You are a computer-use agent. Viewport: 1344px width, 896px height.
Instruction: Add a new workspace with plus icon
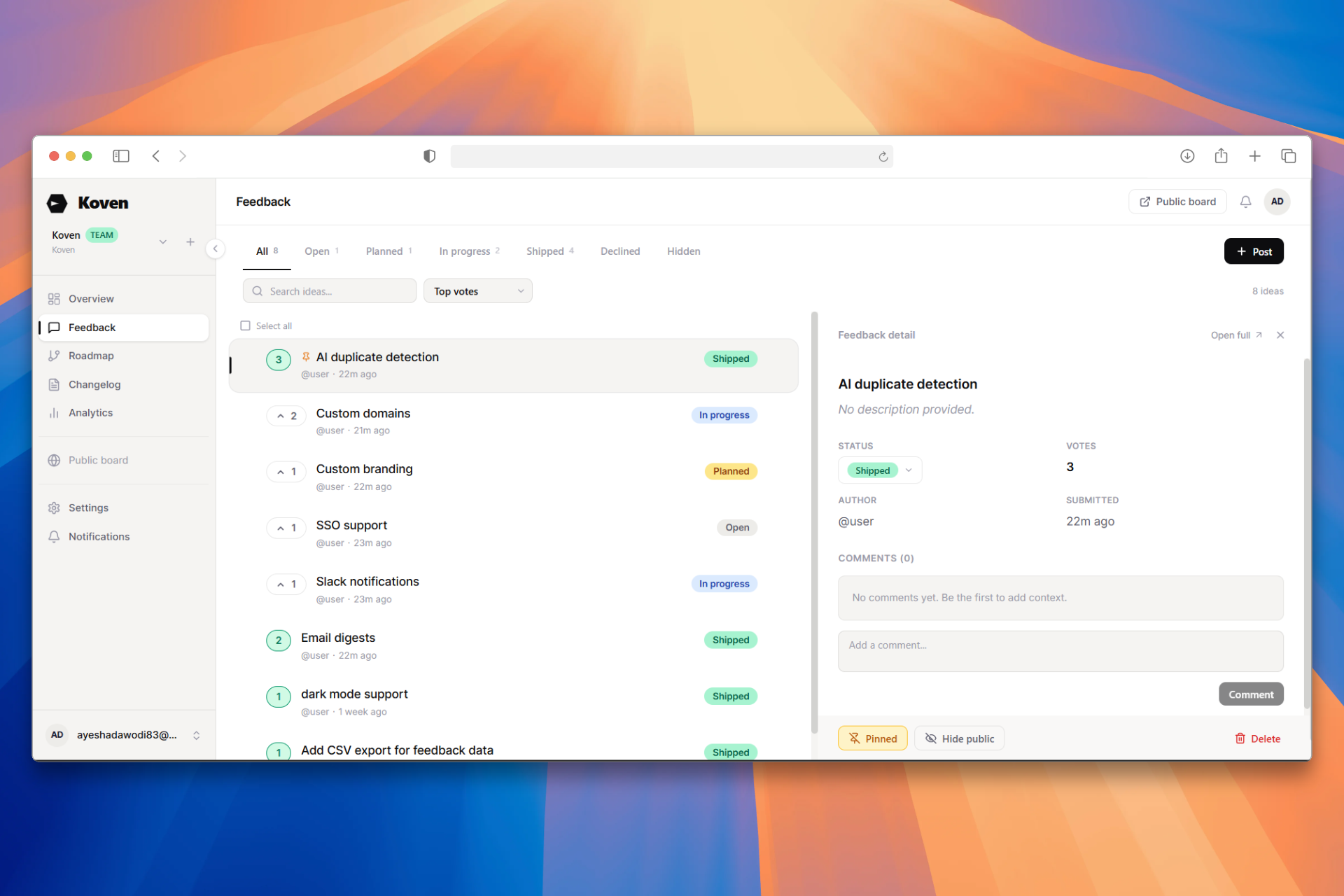click(190, 242)
